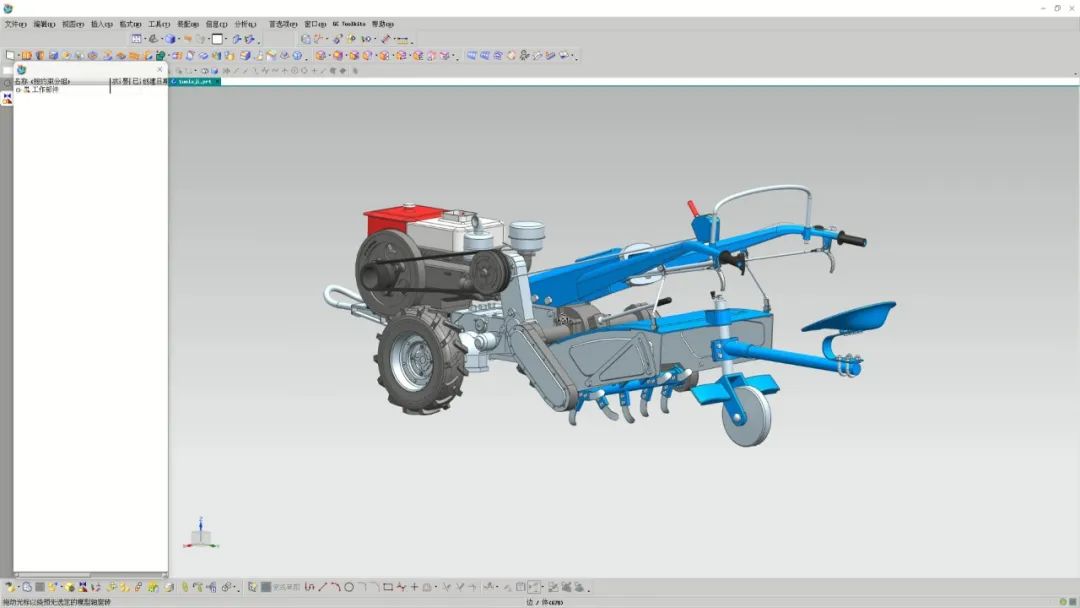Open the 文件 (File) menu
Screen dimensions: 1080x608
click(15, 24)
